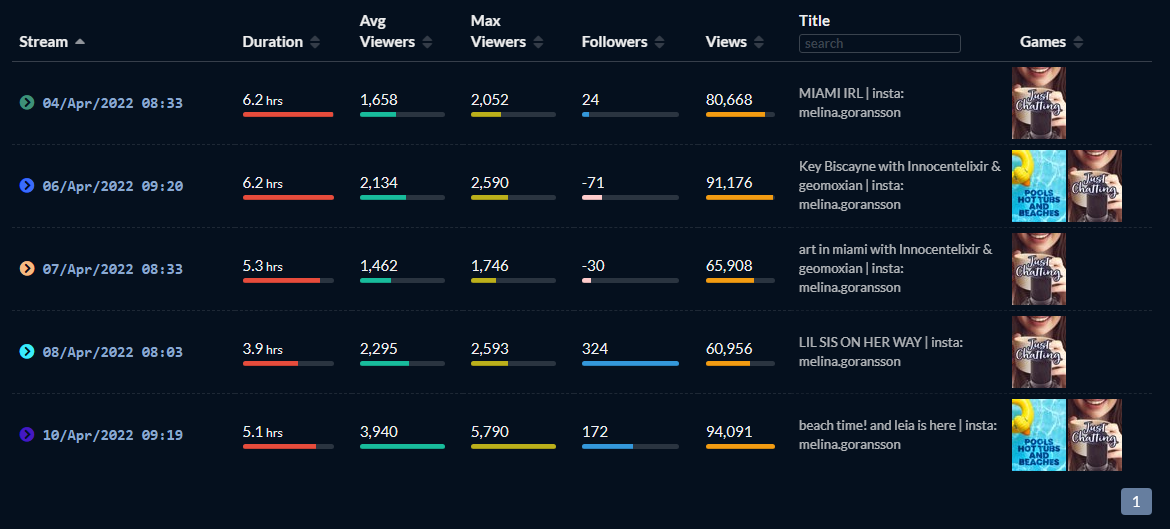The width and height of the screenshot is (1170, 529).
Task: Click Just Chatting thumbnail in 08/Apr row
Action: [1039, 351]
